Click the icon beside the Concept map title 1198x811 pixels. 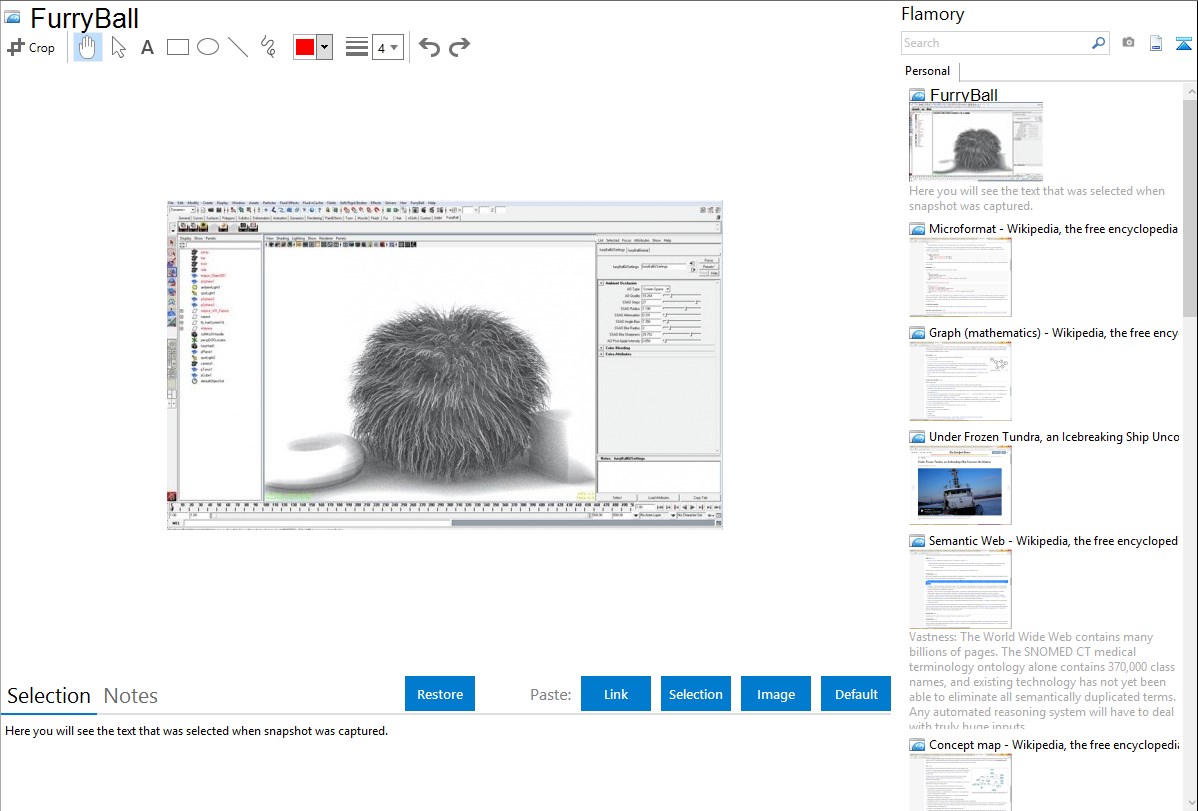pos(917,745)
